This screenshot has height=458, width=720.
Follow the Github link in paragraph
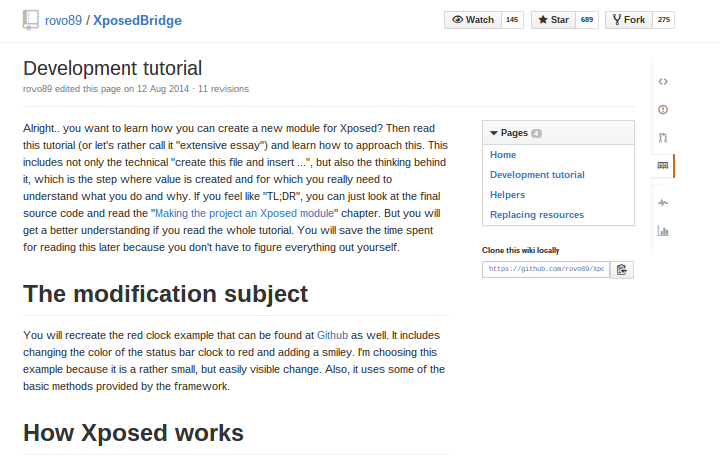point(332,335)
